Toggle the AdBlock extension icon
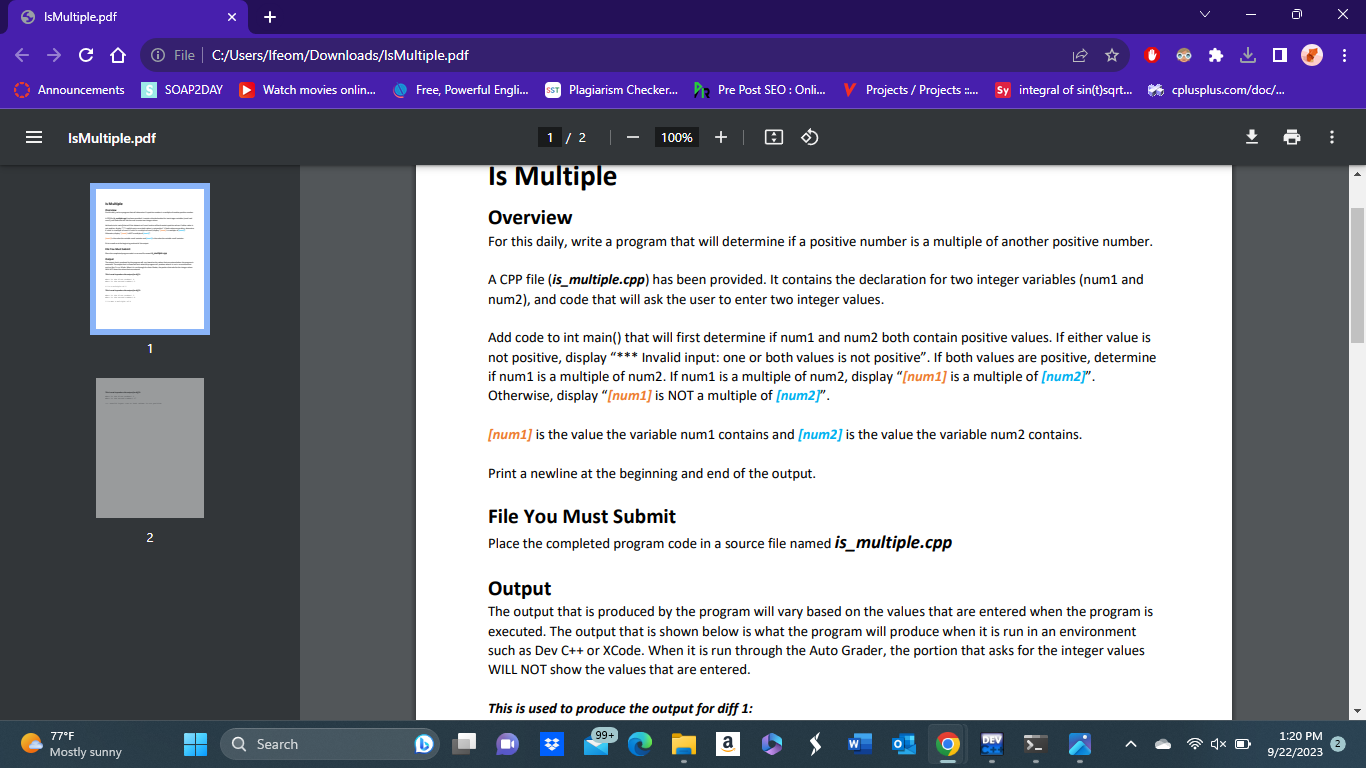1366x768 pixels. [1150, 57]
